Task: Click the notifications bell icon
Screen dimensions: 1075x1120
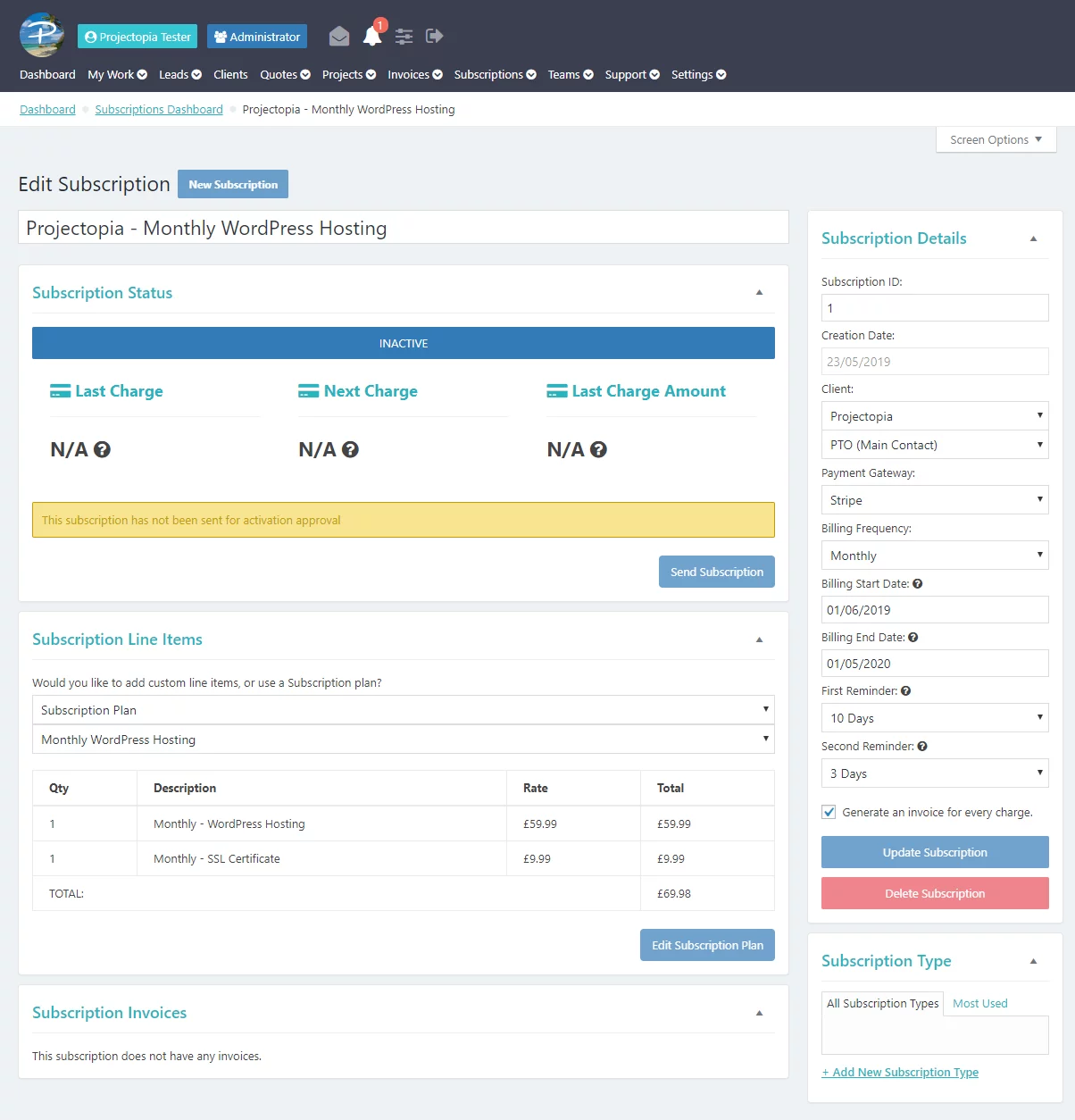Action: 372,36
